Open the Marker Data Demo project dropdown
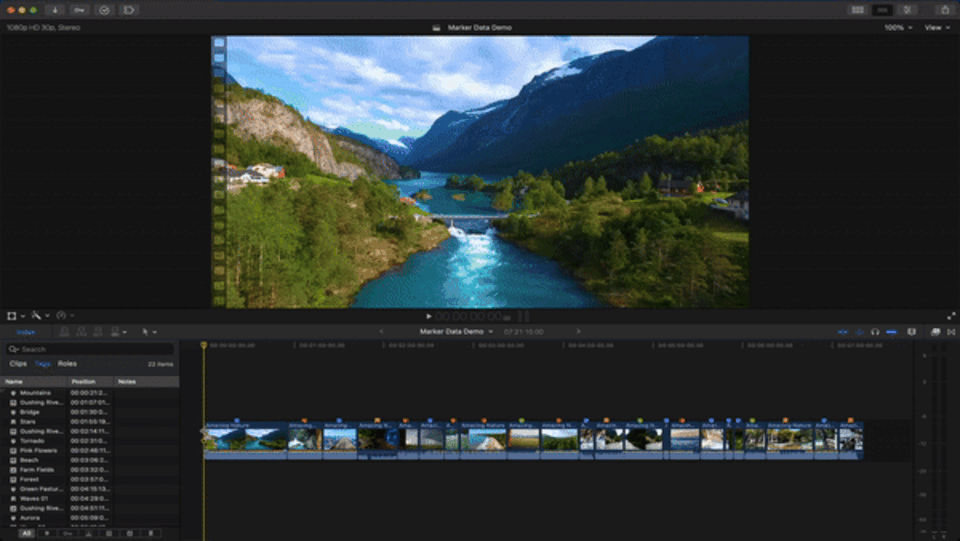The image size is (960, 541). point(456,332)
